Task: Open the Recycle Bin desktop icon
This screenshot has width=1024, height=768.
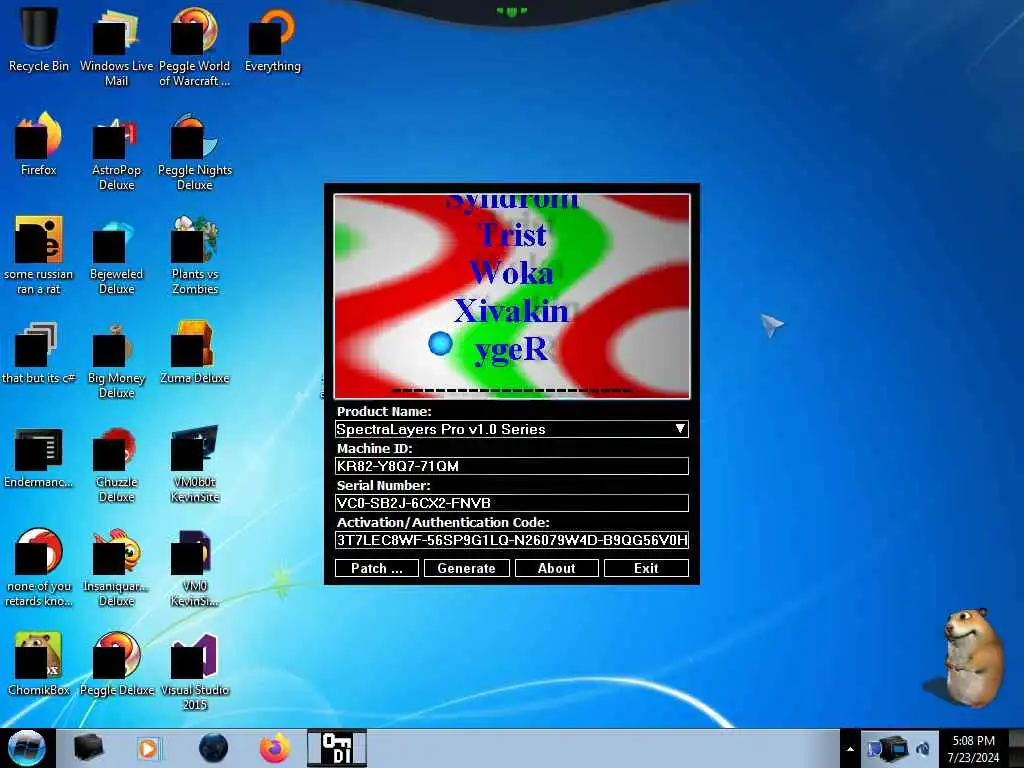Action: click(x=39, y=39)
